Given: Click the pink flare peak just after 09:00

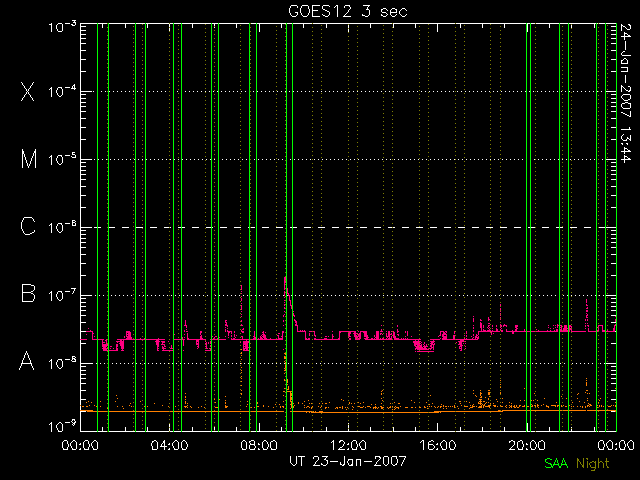Looking at the screenshot, I should tap(285, 279).
